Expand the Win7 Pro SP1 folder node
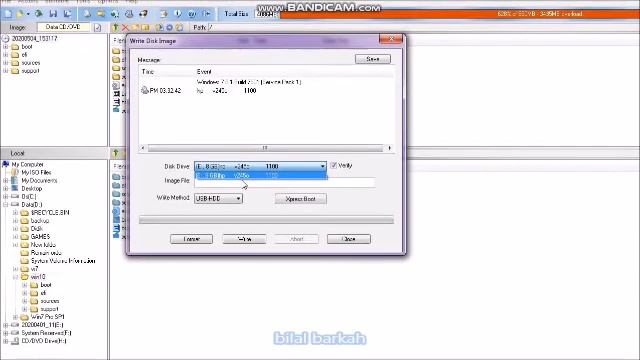The image size is (640, 360). [x=15, y=317]
